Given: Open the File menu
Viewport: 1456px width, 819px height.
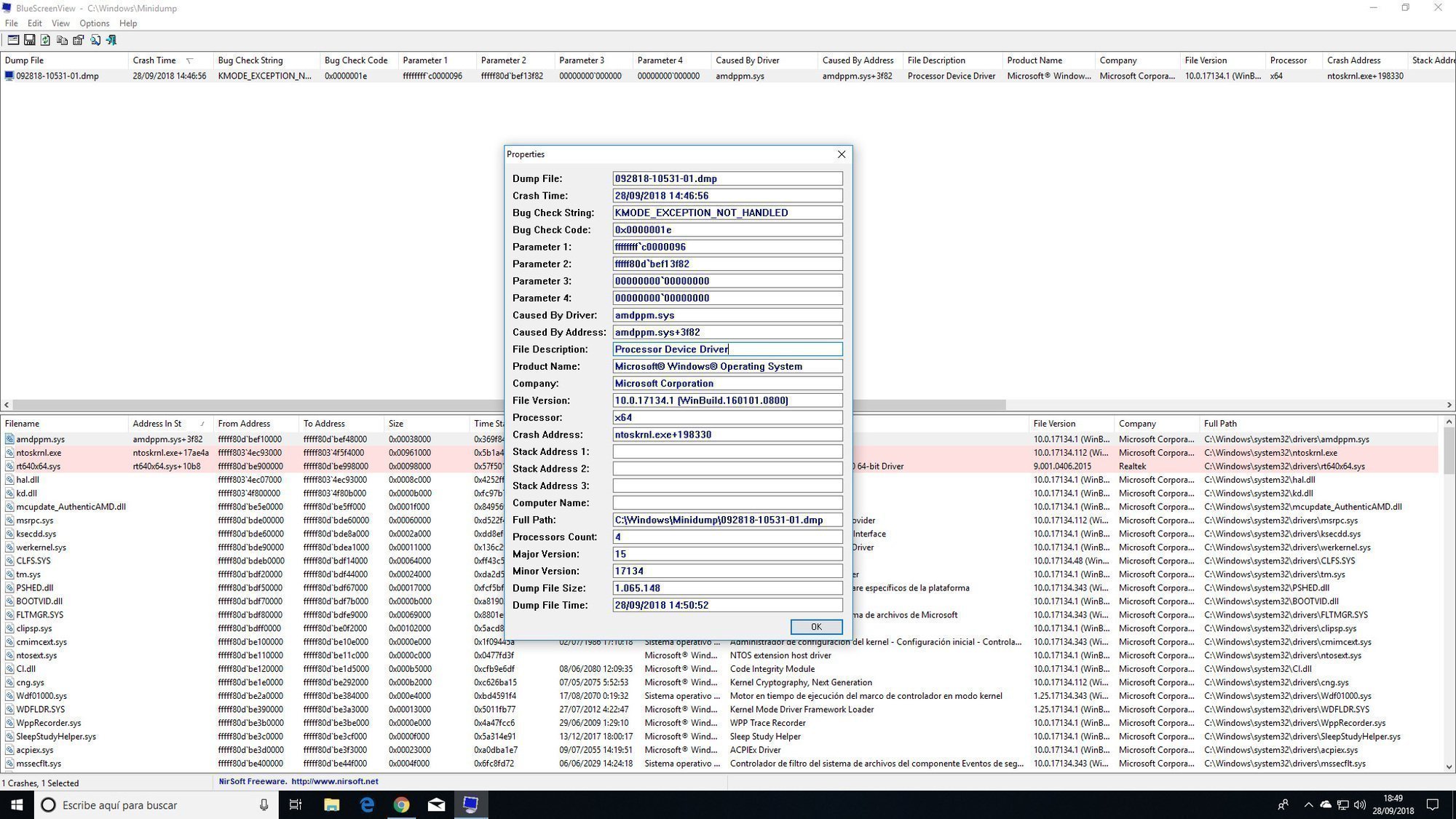Looking at the screenshot, I should [12, 22].
